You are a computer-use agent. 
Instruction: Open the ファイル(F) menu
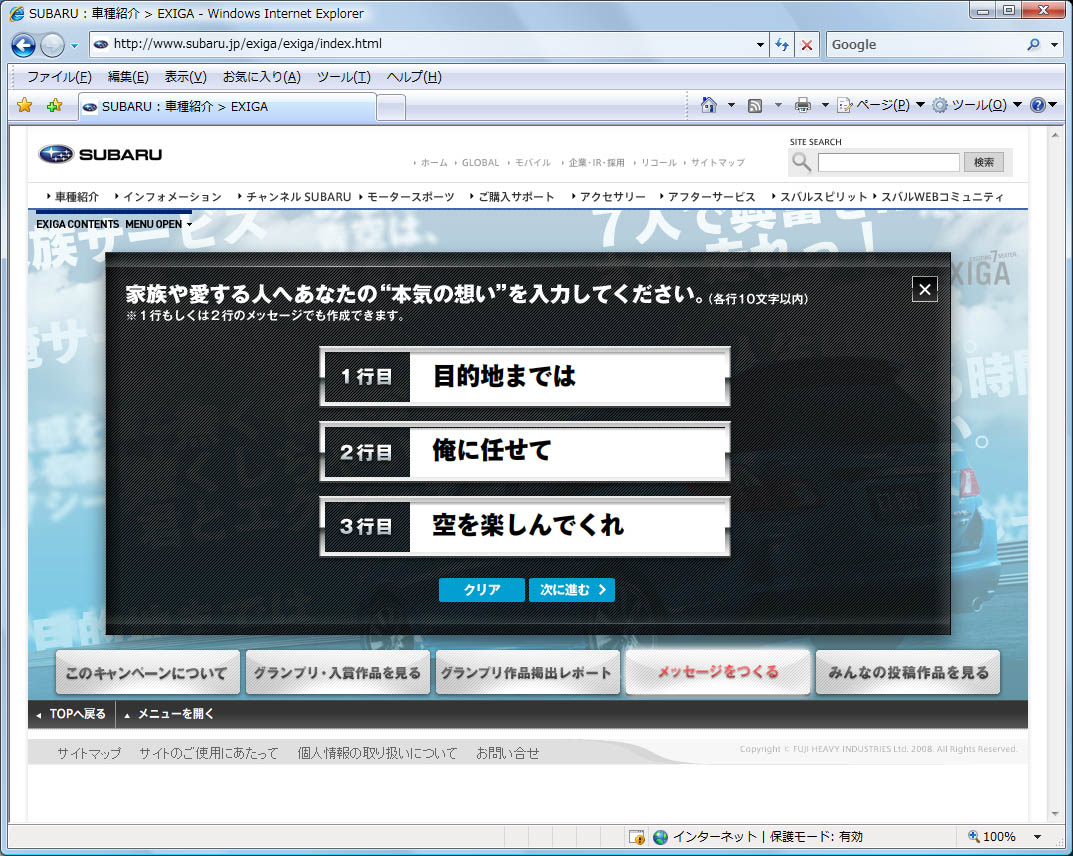click(x=59, y=77)
